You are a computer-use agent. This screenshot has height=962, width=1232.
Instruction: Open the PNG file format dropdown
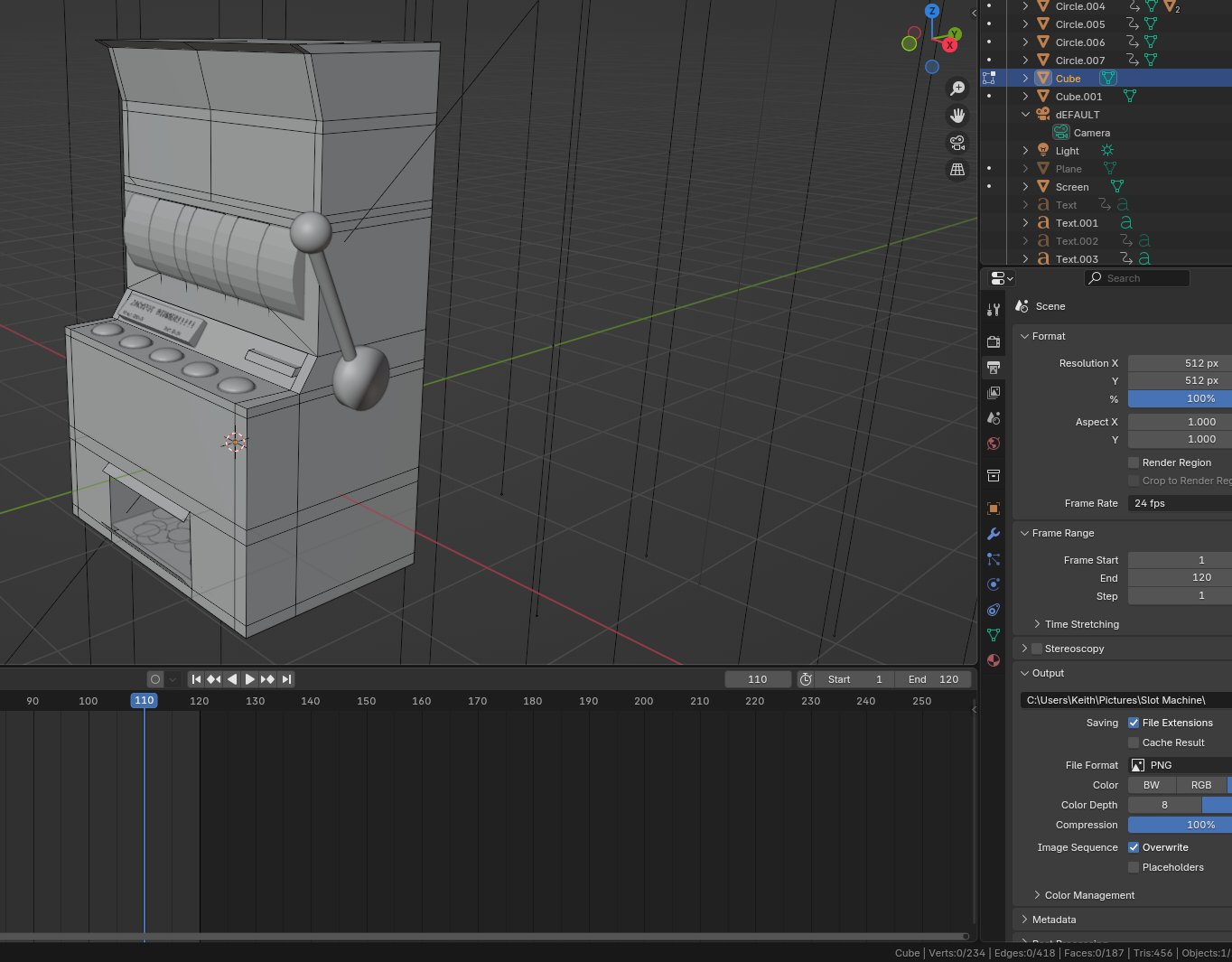tap(1180, 765)
